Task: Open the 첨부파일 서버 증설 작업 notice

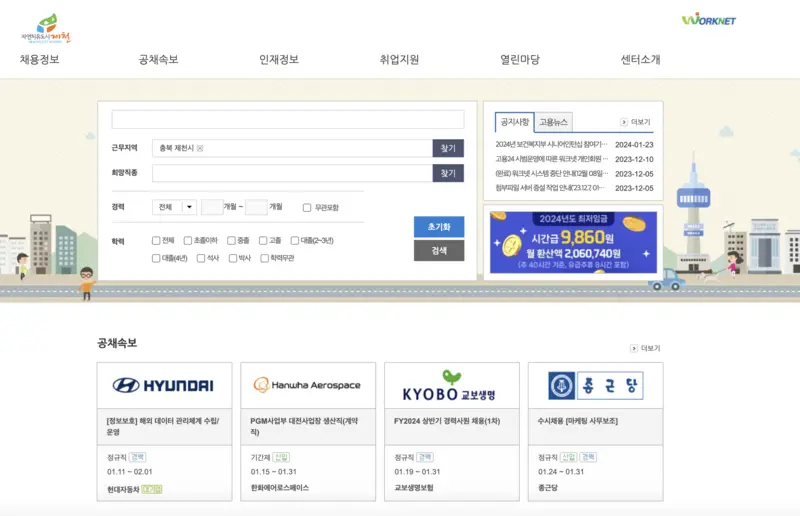Action: point(550,188)
